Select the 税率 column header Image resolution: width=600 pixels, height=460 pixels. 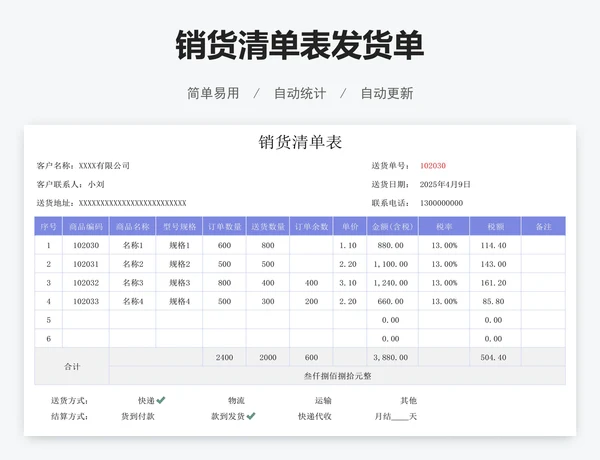(x=444, y=226)
